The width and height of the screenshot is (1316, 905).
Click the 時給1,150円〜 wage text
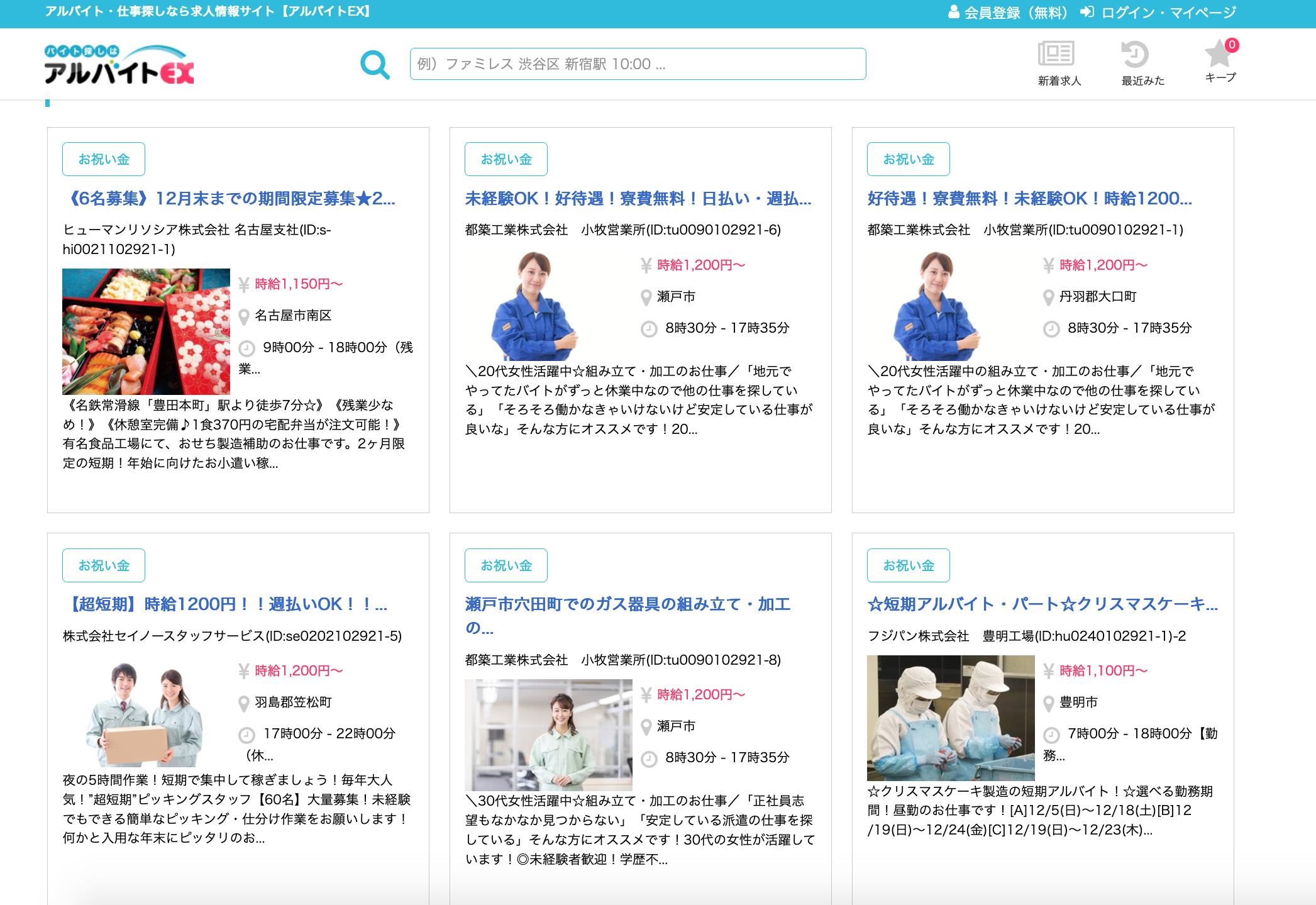click(x=299, y=284)
